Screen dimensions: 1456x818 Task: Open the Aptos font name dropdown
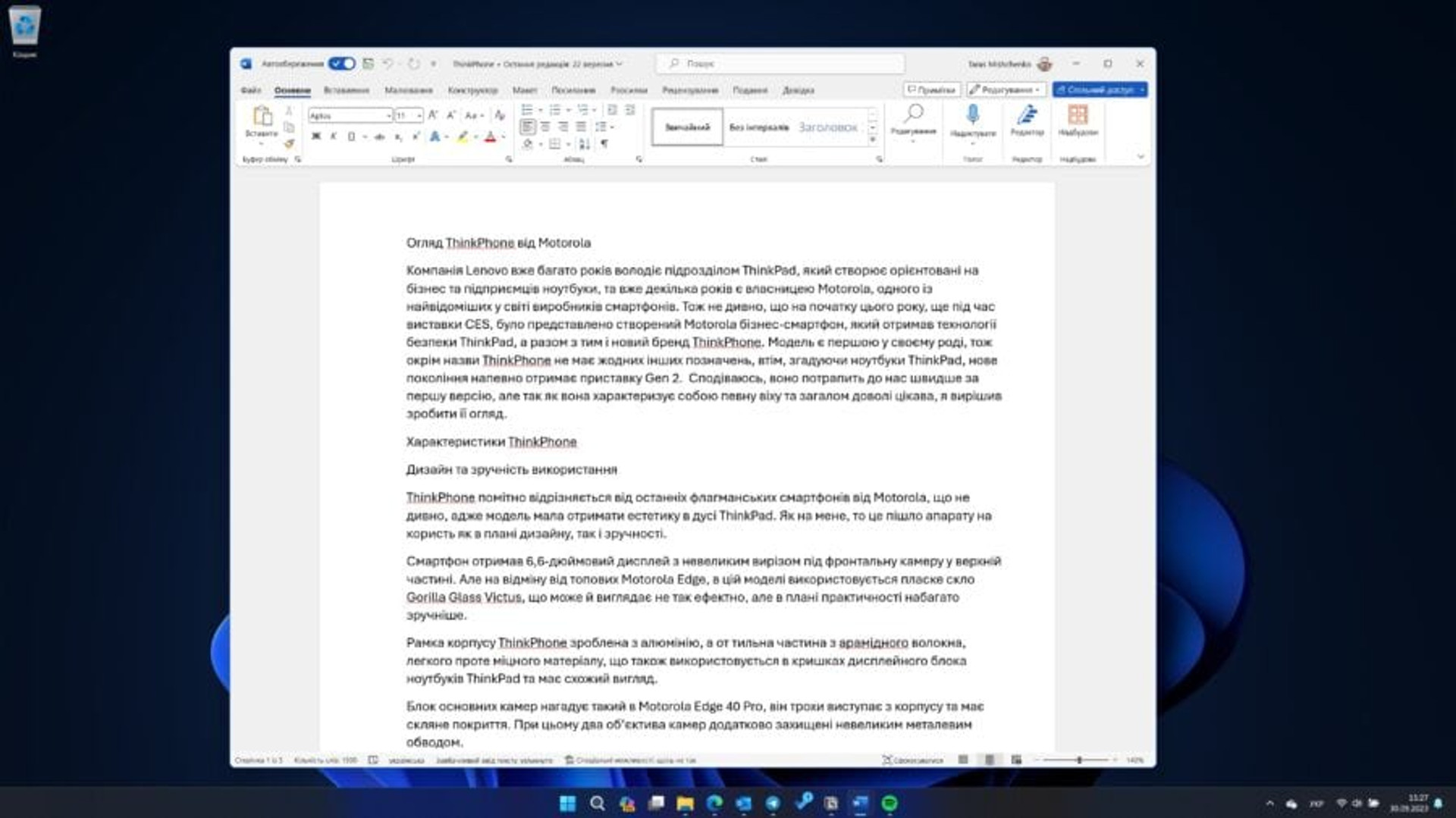(x=388, y=116)
